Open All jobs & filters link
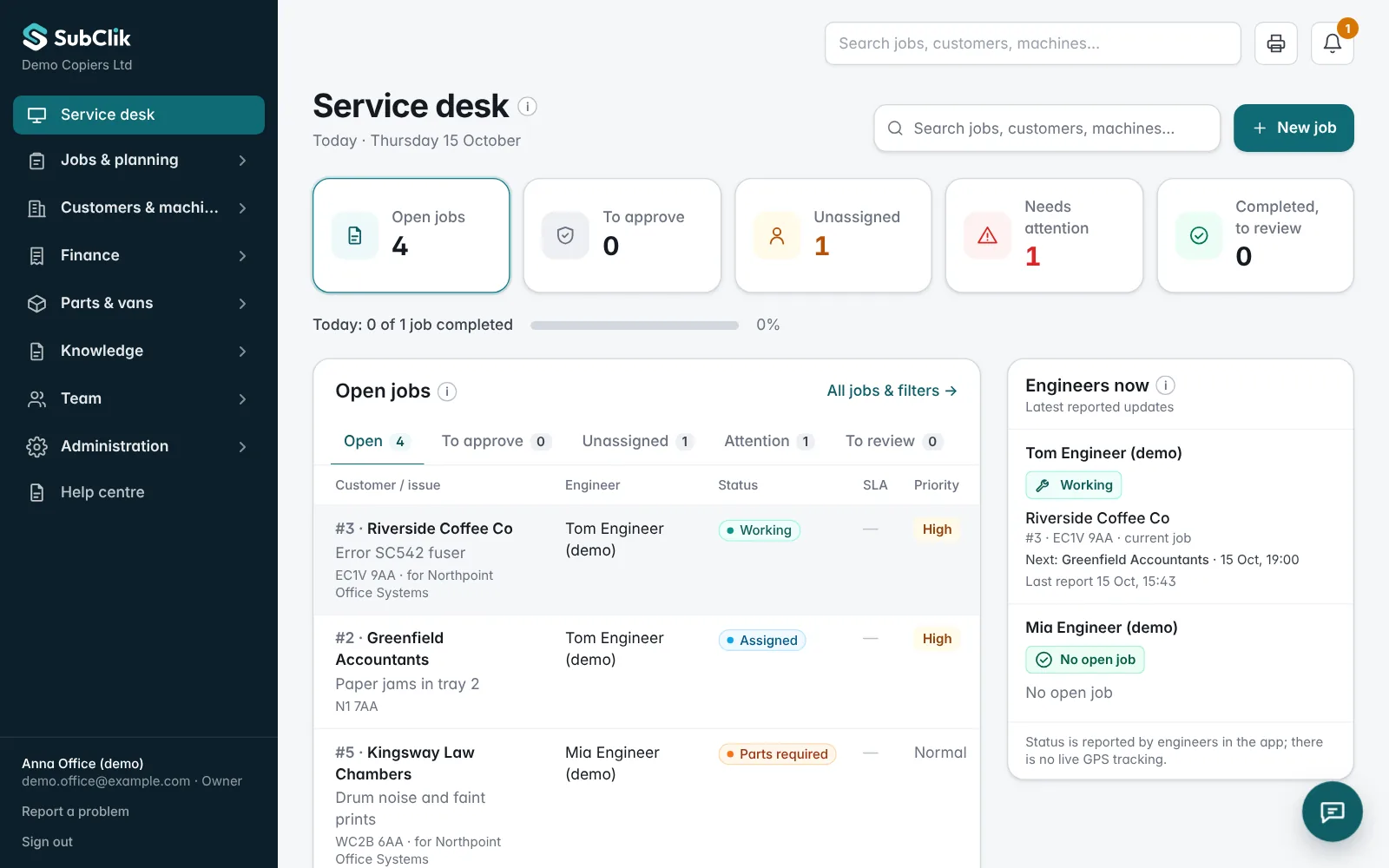 coord(892,391)
